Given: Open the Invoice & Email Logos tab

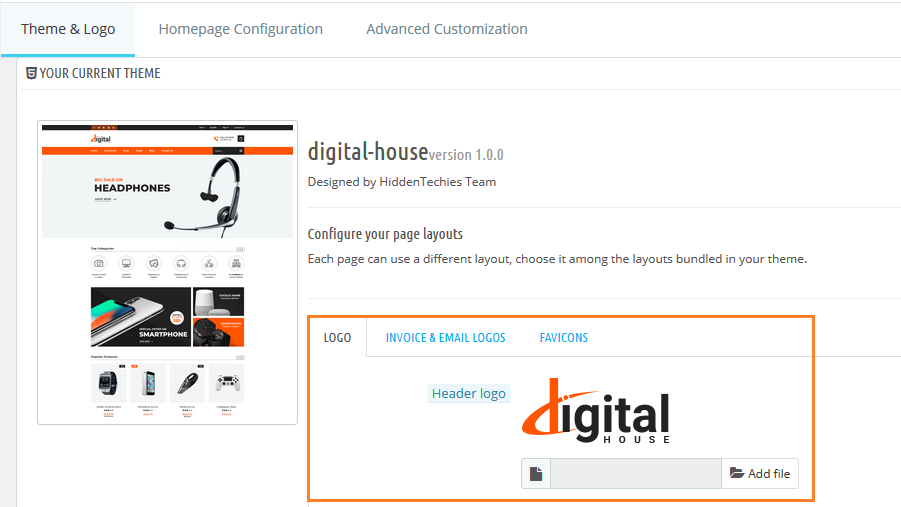Looking at the screenshot, I should (445, 338).
